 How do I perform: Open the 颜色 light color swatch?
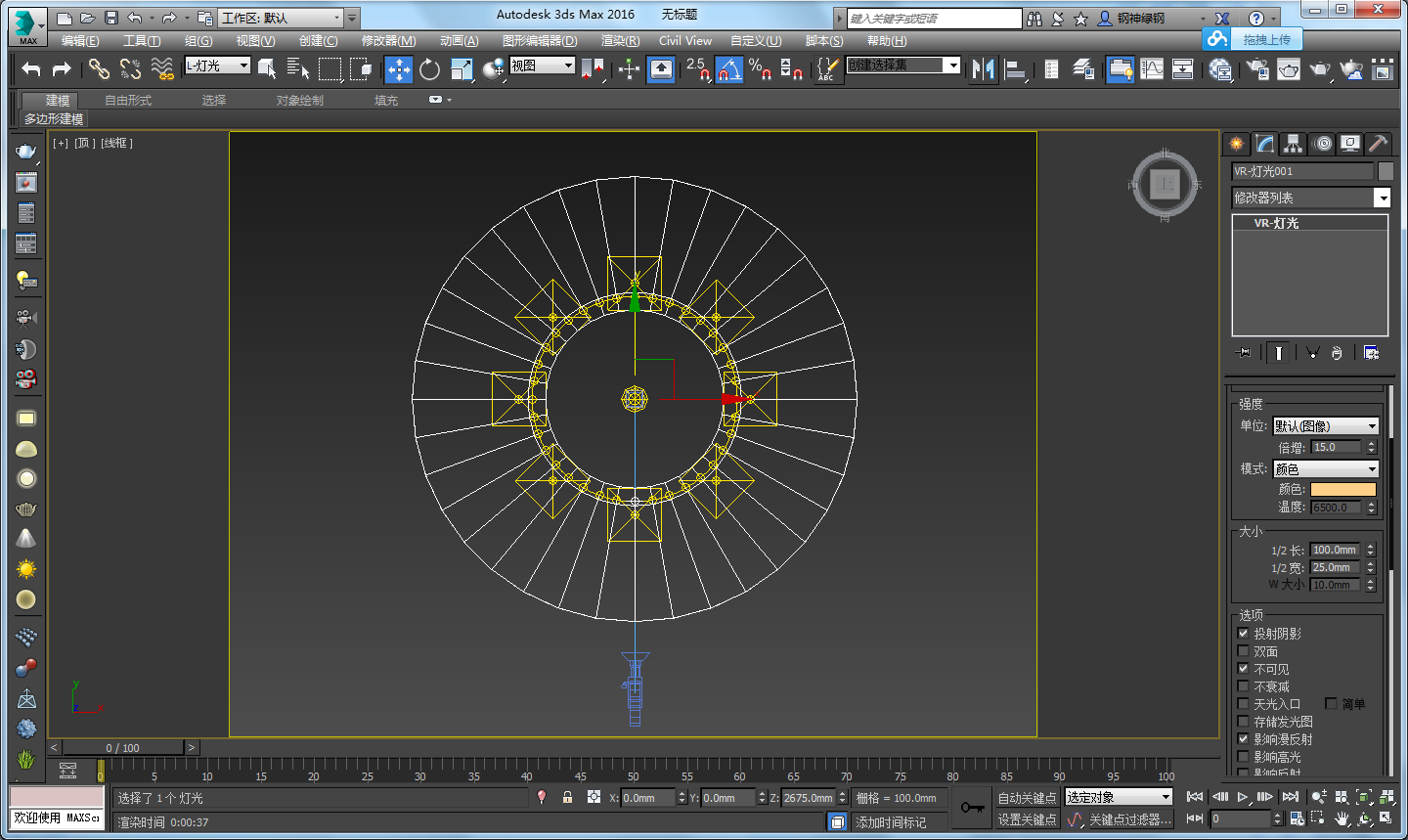[x=1342, y=489]
